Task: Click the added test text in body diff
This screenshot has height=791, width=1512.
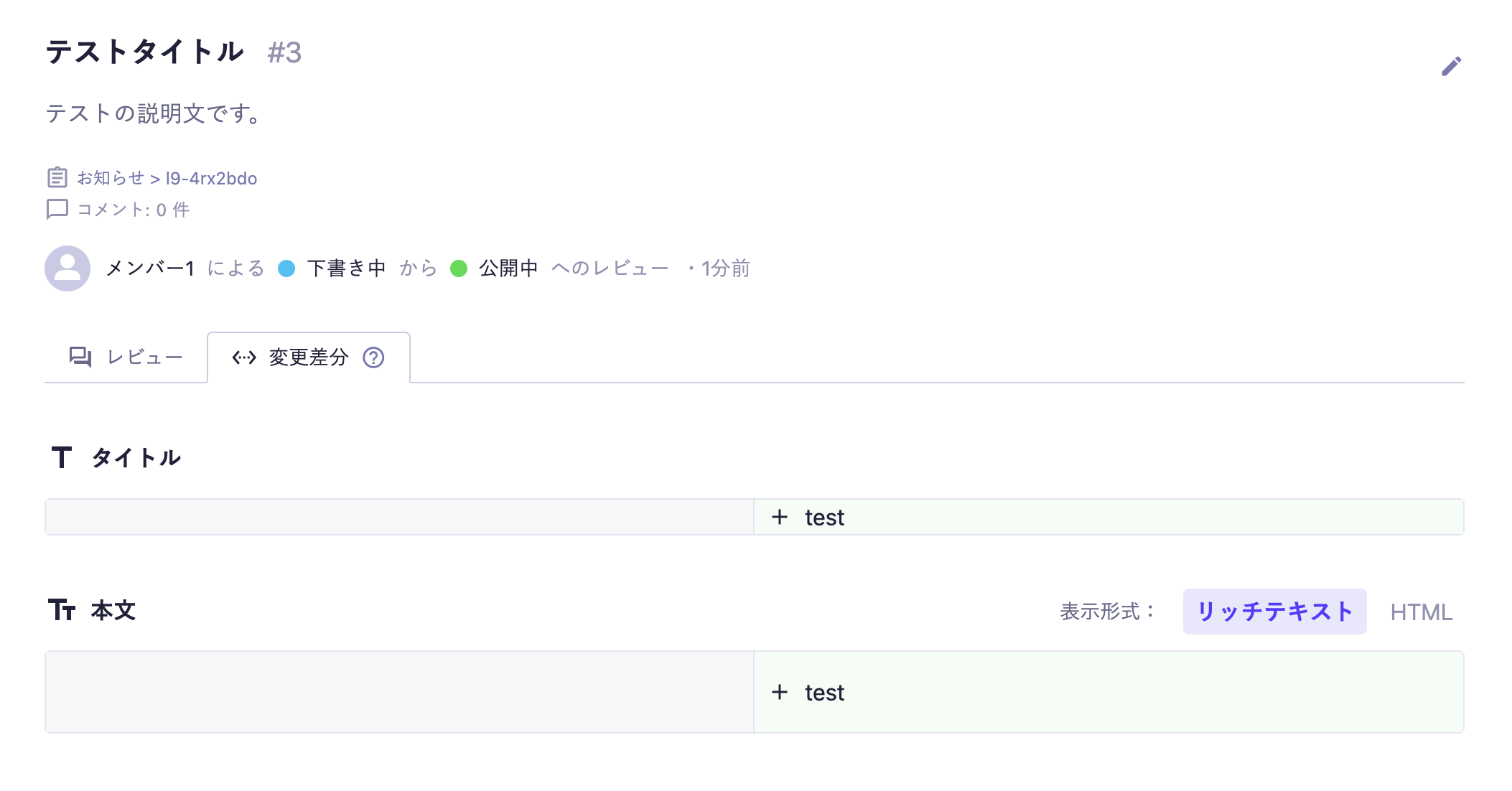Action: 824,693
